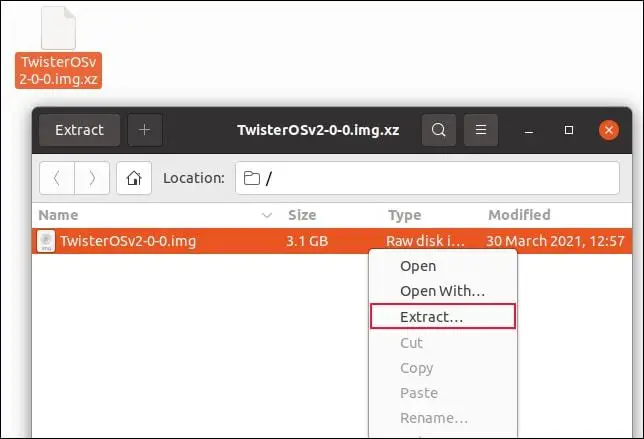This screenshot has width=644, height=439.
Task: Choose Open from context menu
Action: point(418,266)
